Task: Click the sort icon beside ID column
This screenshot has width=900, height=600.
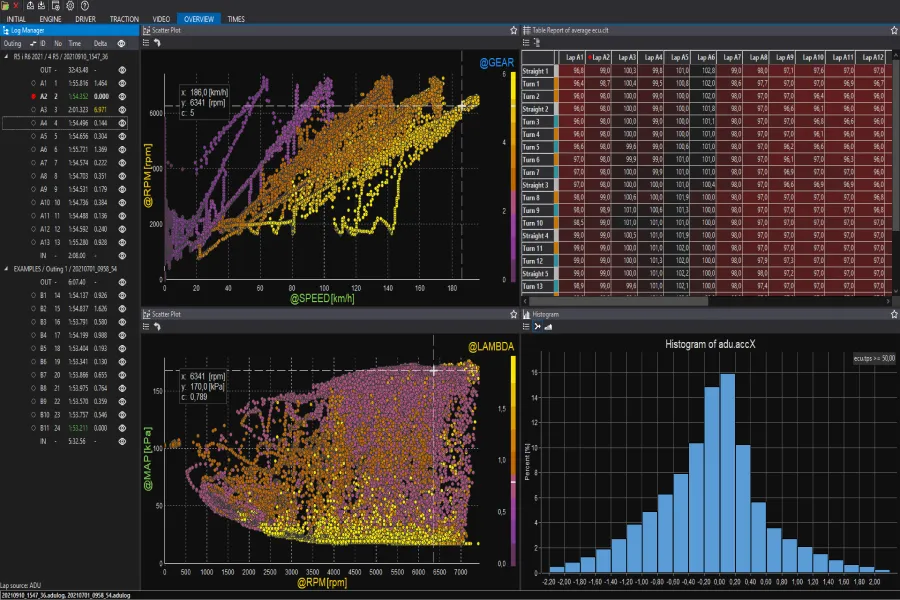Action: [x=33, y=44]
